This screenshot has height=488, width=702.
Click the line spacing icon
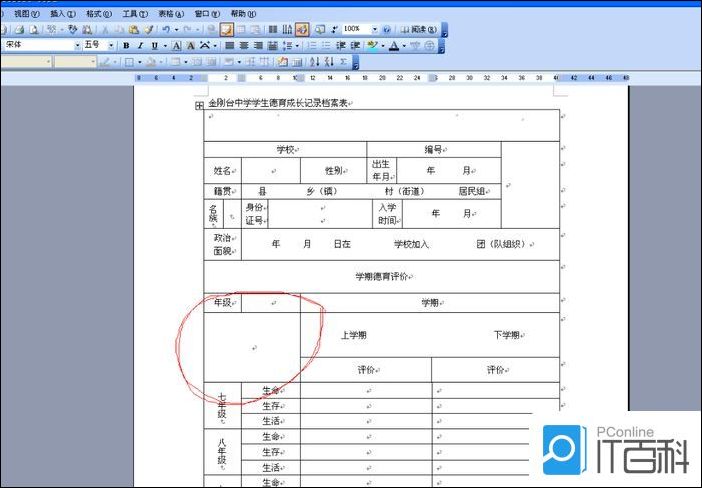287,45
